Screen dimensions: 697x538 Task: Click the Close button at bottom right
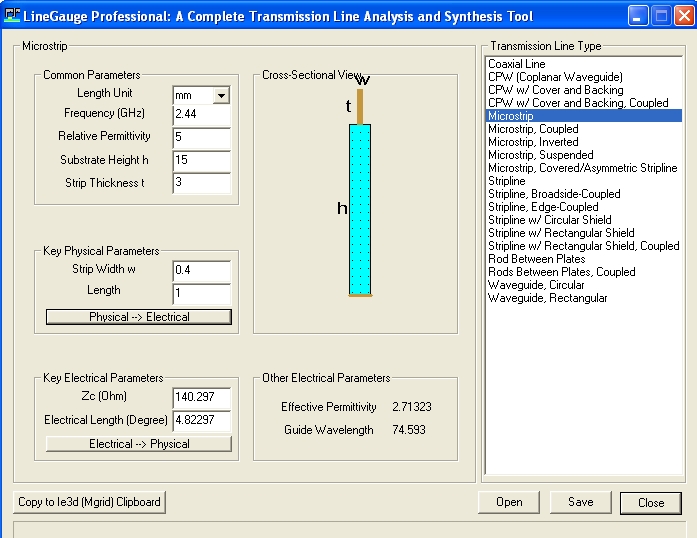point(651,503)
